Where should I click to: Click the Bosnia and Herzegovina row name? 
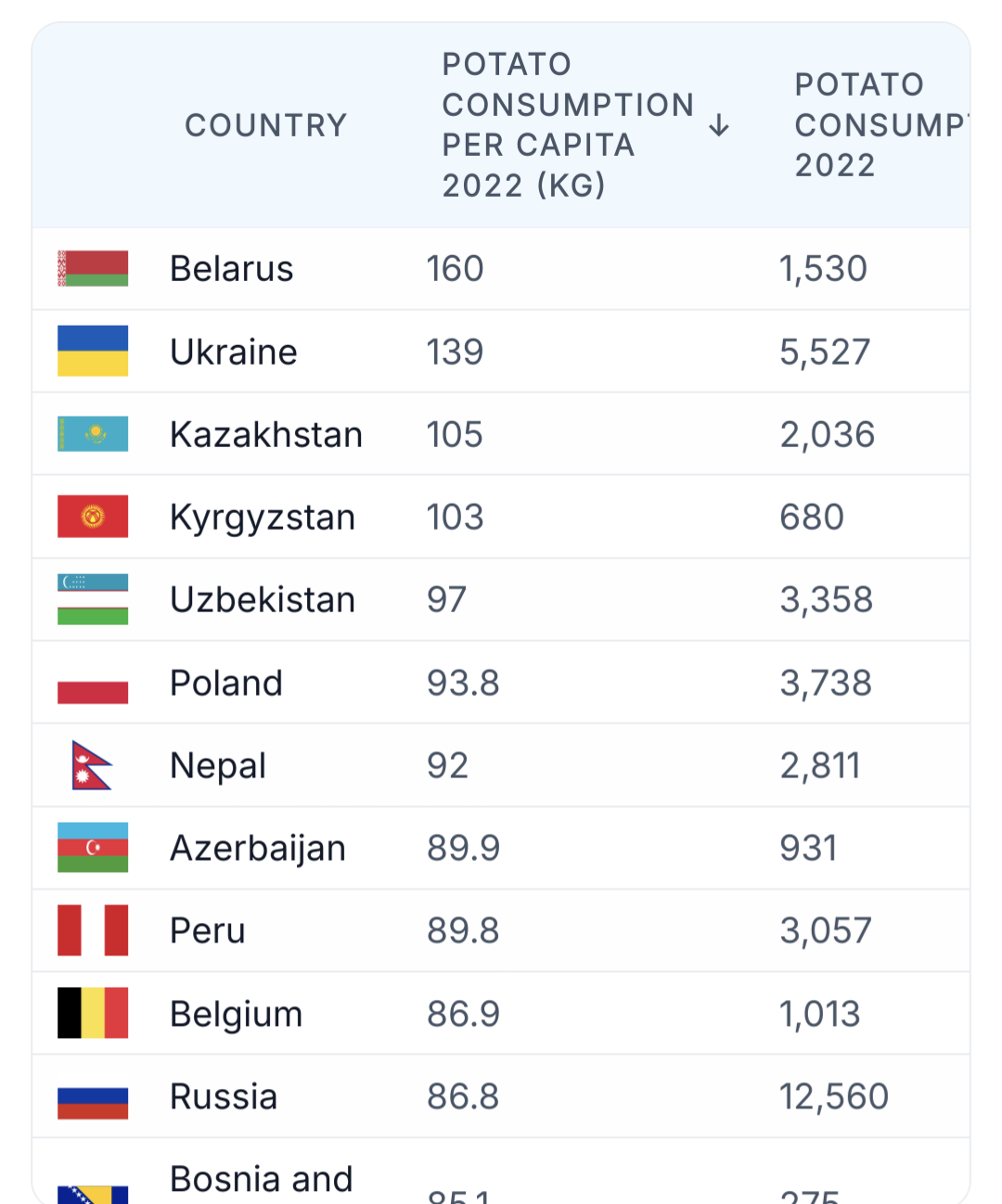[261, 1180]
